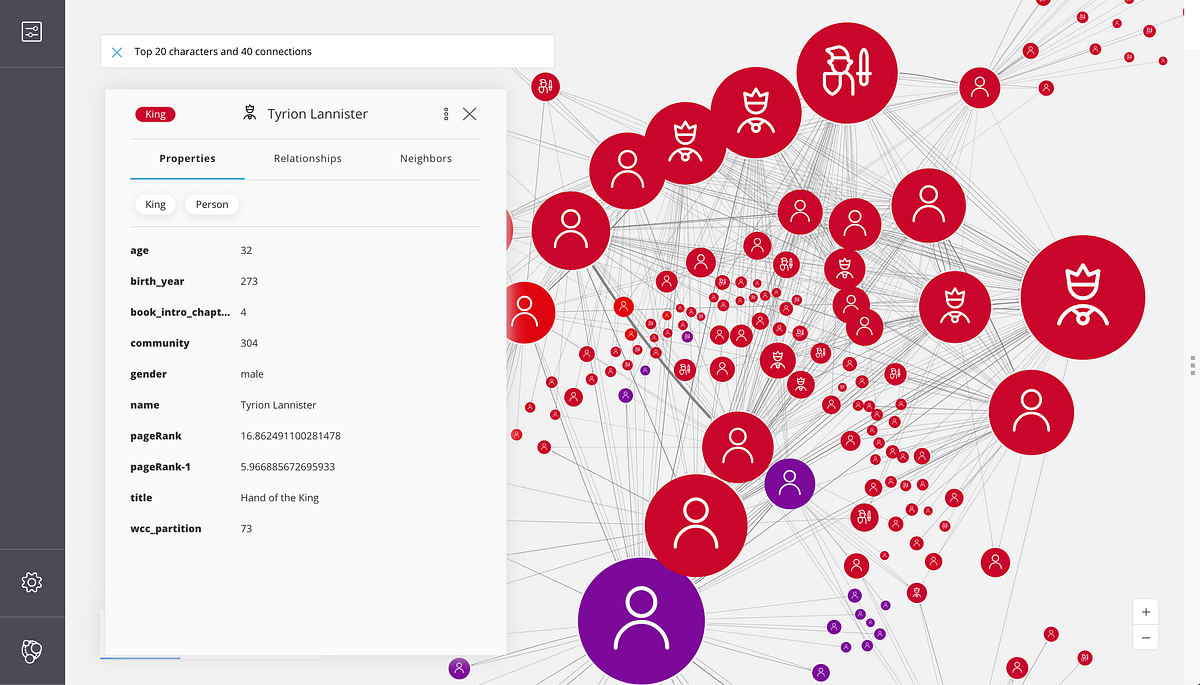Click the dotted panel handle on the right edge
Screen dimensions: 1200x685
point(1192,366)
